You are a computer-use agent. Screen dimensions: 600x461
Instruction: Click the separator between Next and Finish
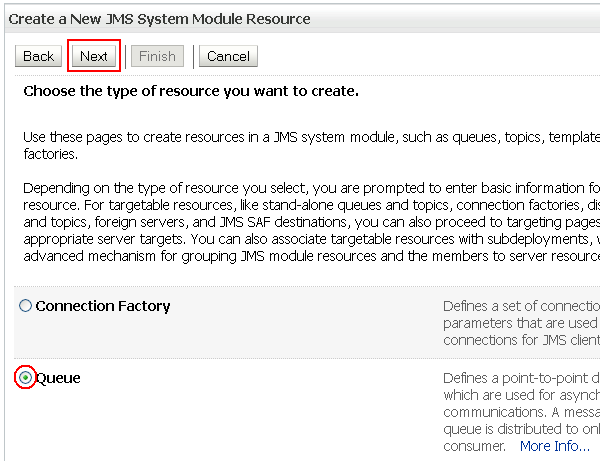(x=126, y=56)
